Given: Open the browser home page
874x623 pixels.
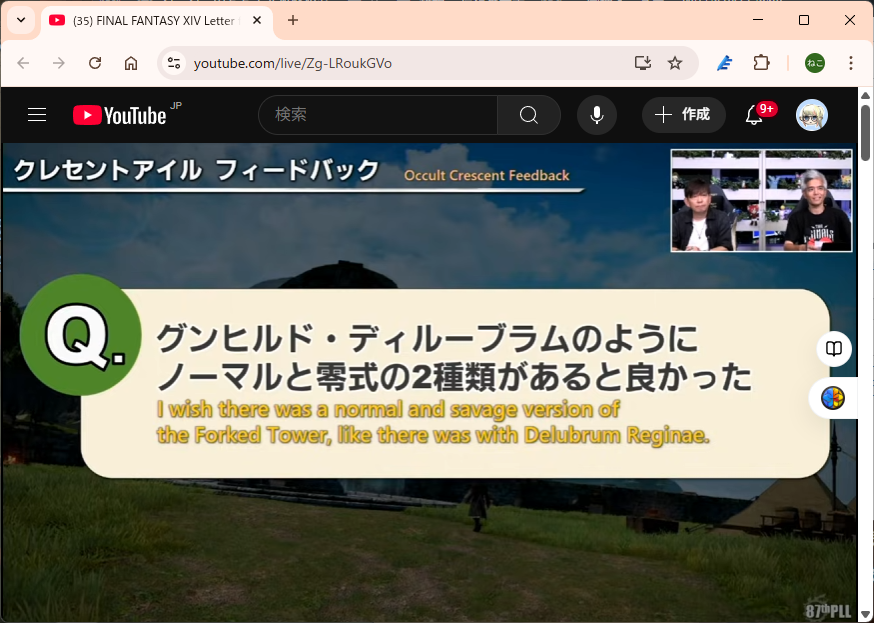Looking at the screenshot, I should coord(130,63).
